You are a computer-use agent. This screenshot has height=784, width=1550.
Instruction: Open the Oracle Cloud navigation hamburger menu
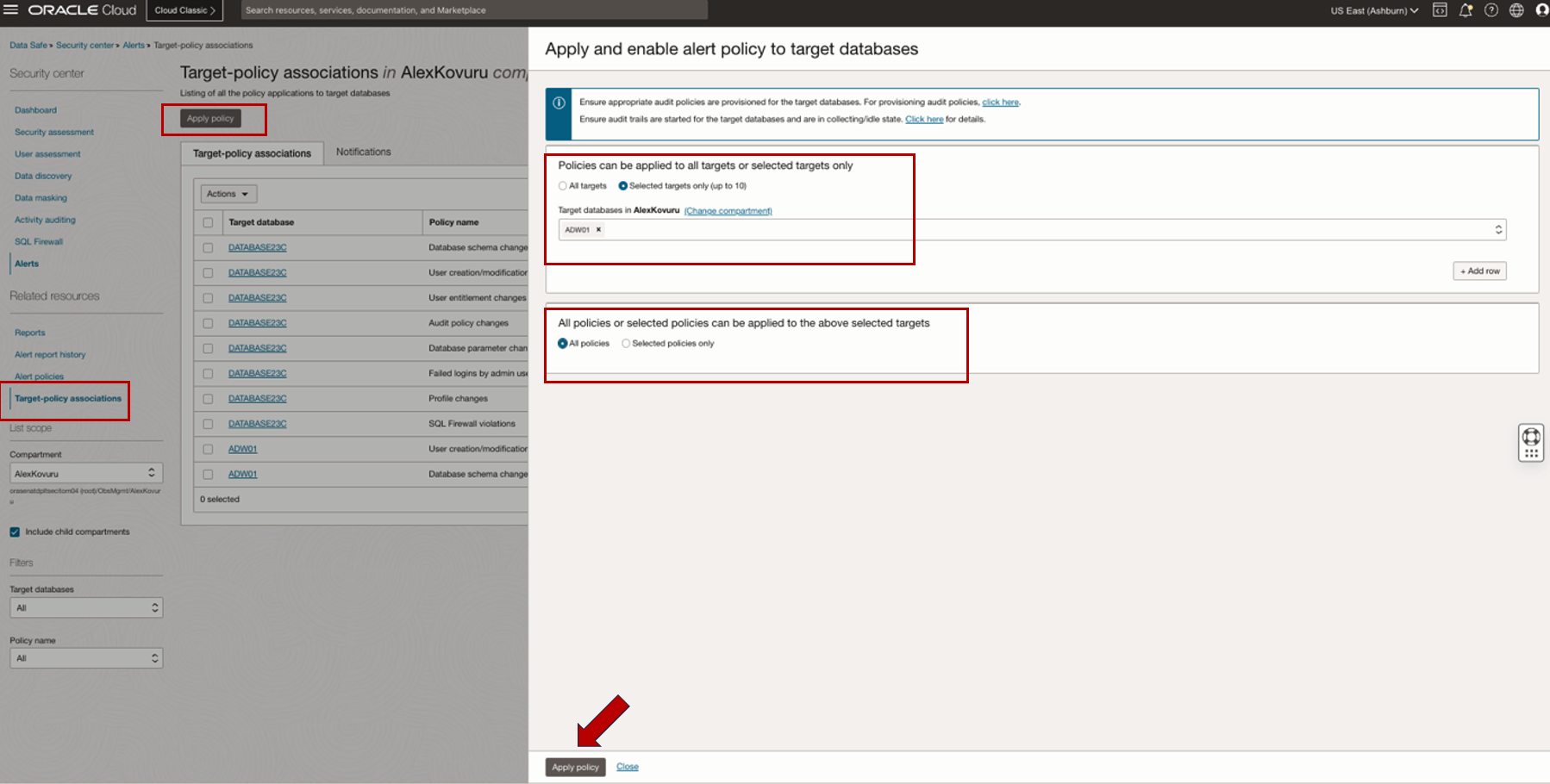[x=10, y=10]
